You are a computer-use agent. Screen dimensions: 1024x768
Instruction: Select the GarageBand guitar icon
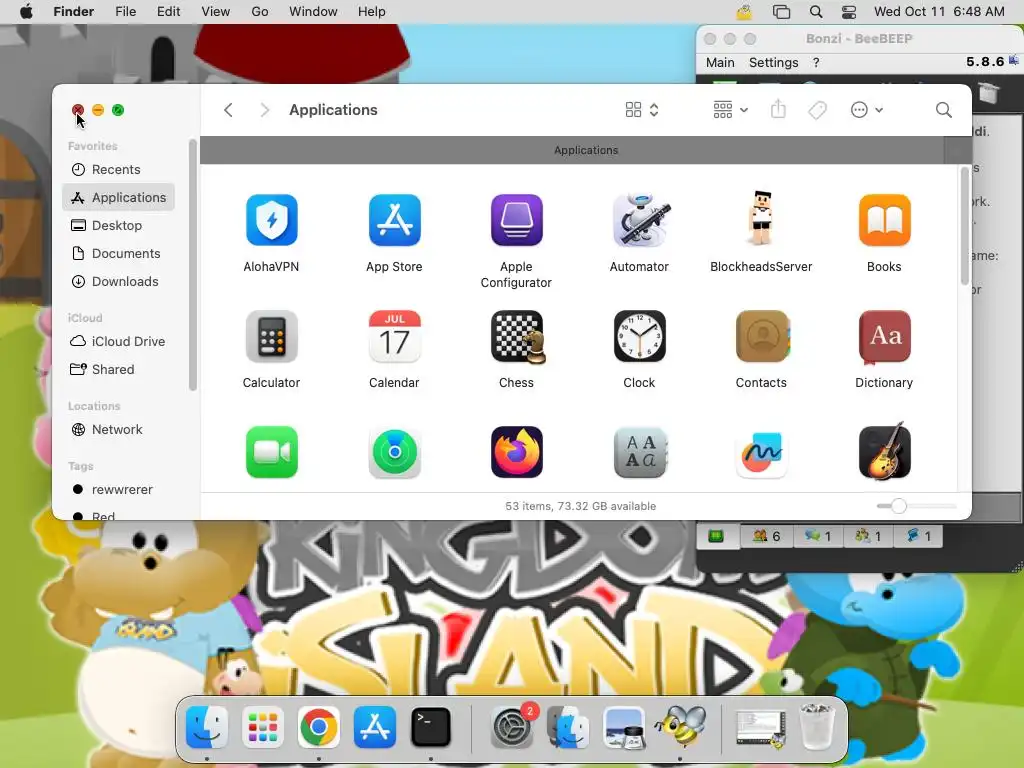click(884, 451)
